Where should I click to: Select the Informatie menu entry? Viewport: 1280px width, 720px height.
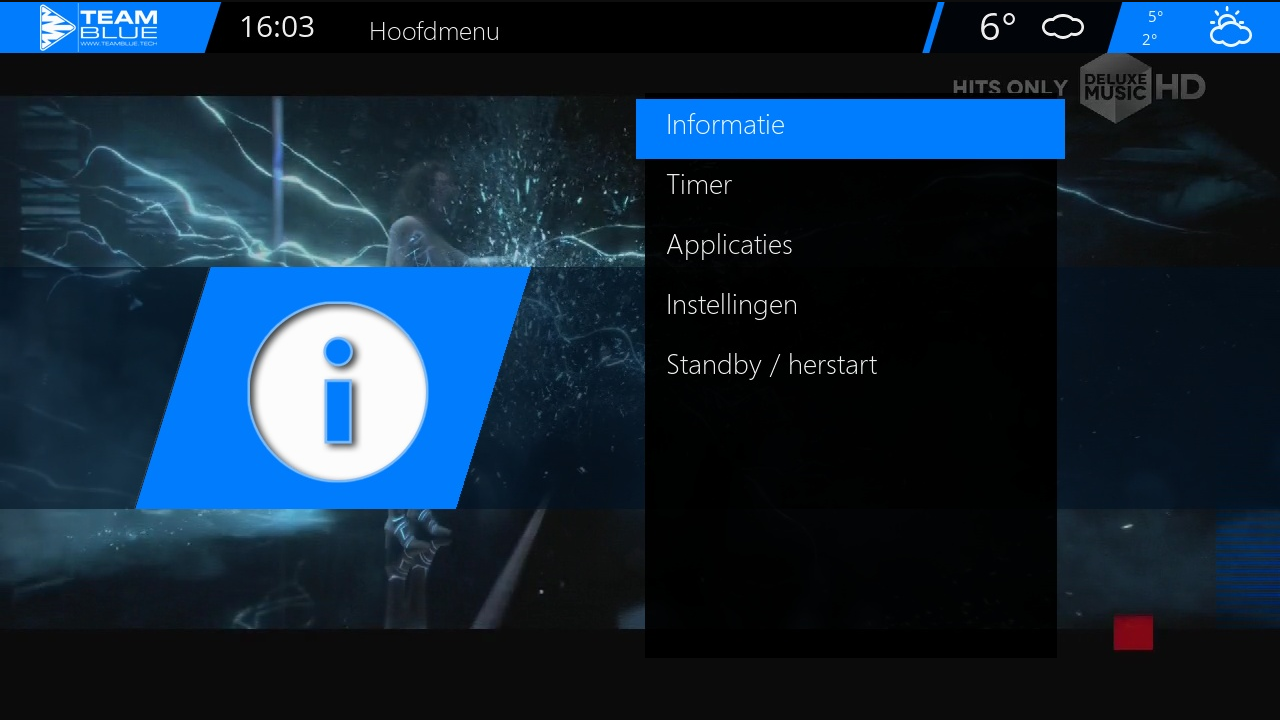(850, 128)
